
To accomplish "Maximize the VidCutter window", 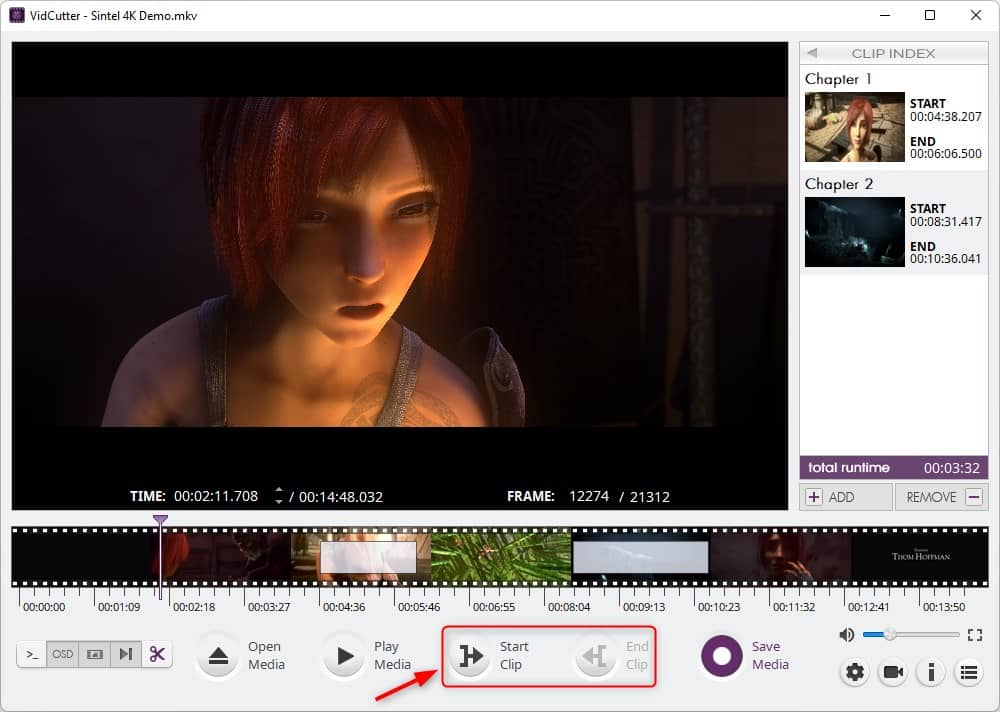I will pos(930,15).
